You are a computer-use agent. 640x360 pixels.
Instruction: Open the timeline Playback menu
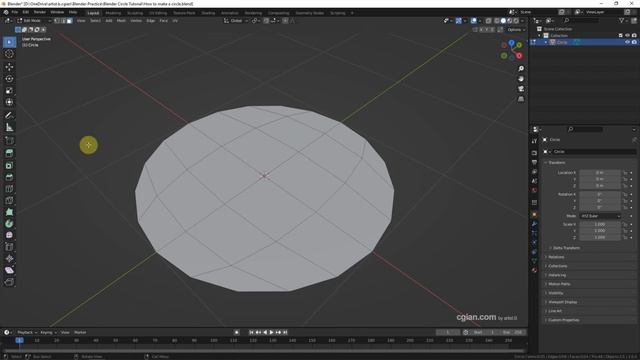tap(27, 332)
